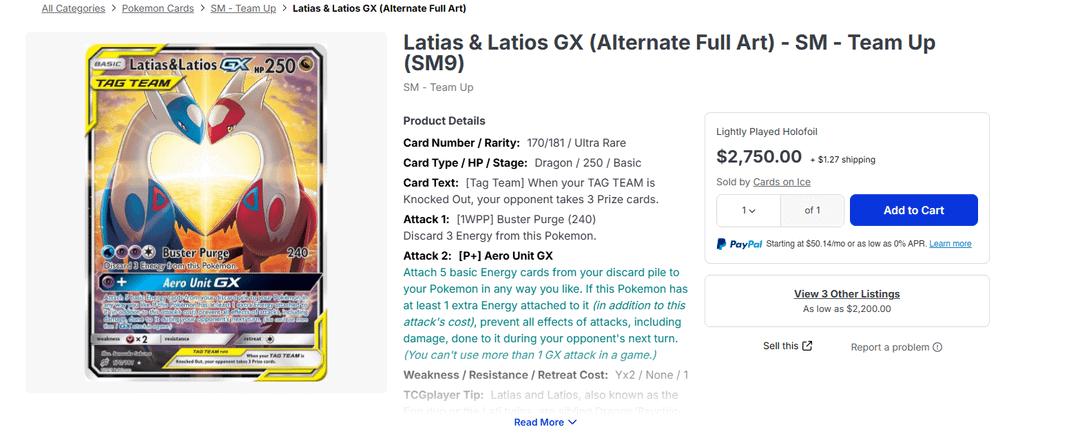Click the Latias & Latios card image
The width and height of the screenshot is (1080, 438).
click(206, 212)
